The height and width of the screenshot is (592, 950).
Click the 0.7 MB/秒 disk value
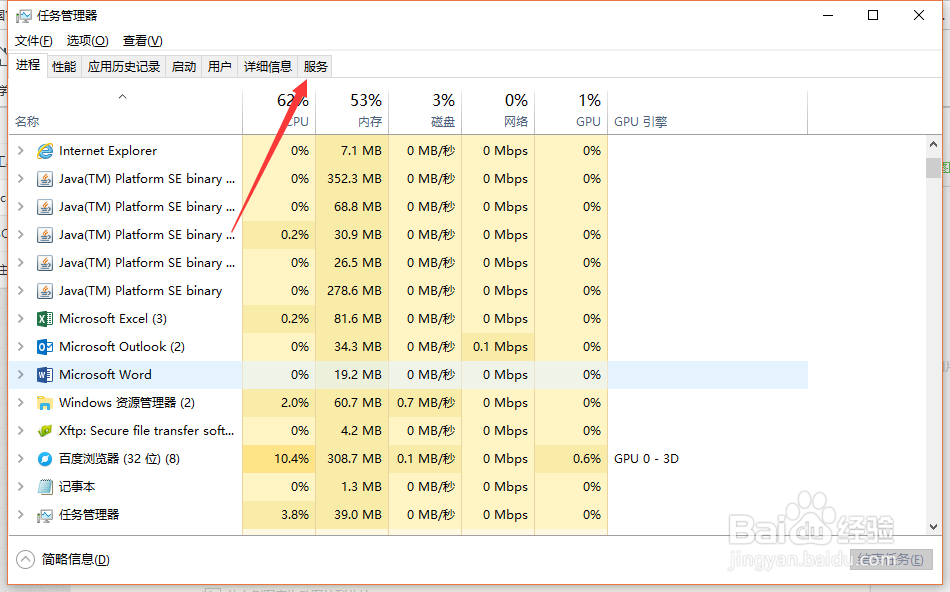click(426, 403)
